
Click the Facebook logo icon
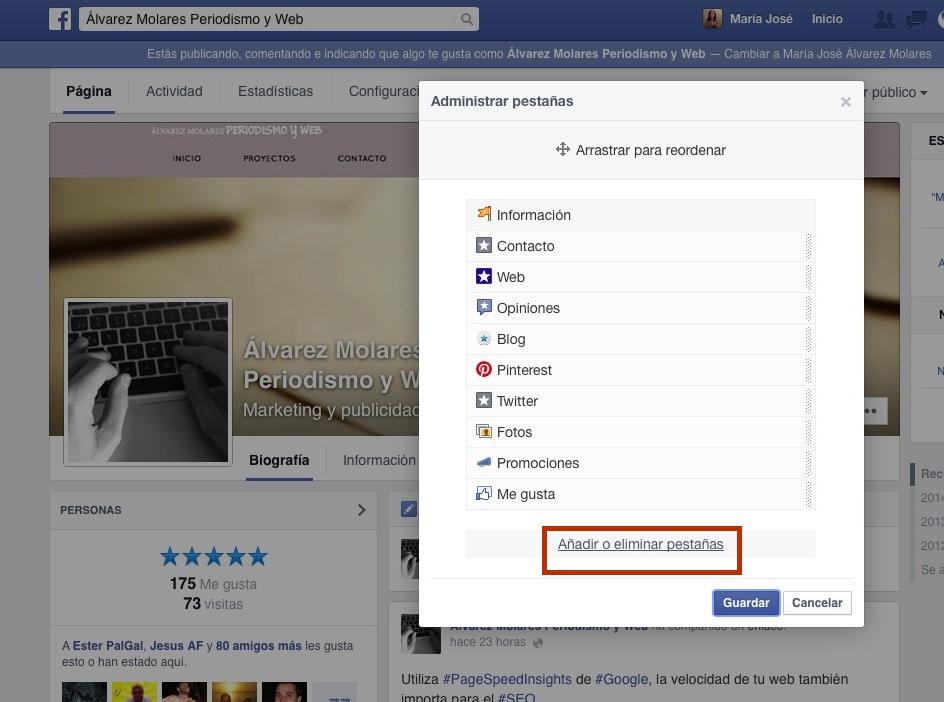click(60, 19)
